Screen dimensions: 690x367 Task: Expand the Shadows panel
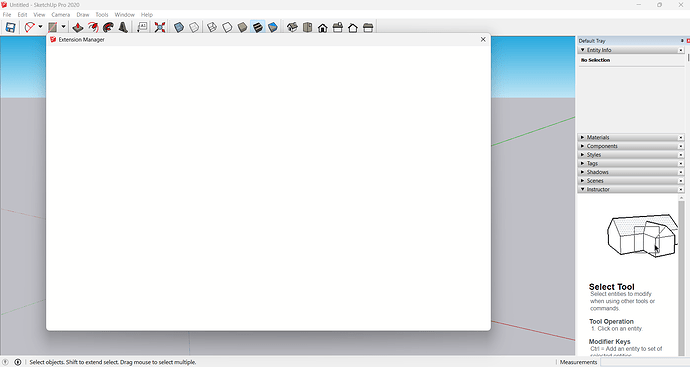[583, 172]
